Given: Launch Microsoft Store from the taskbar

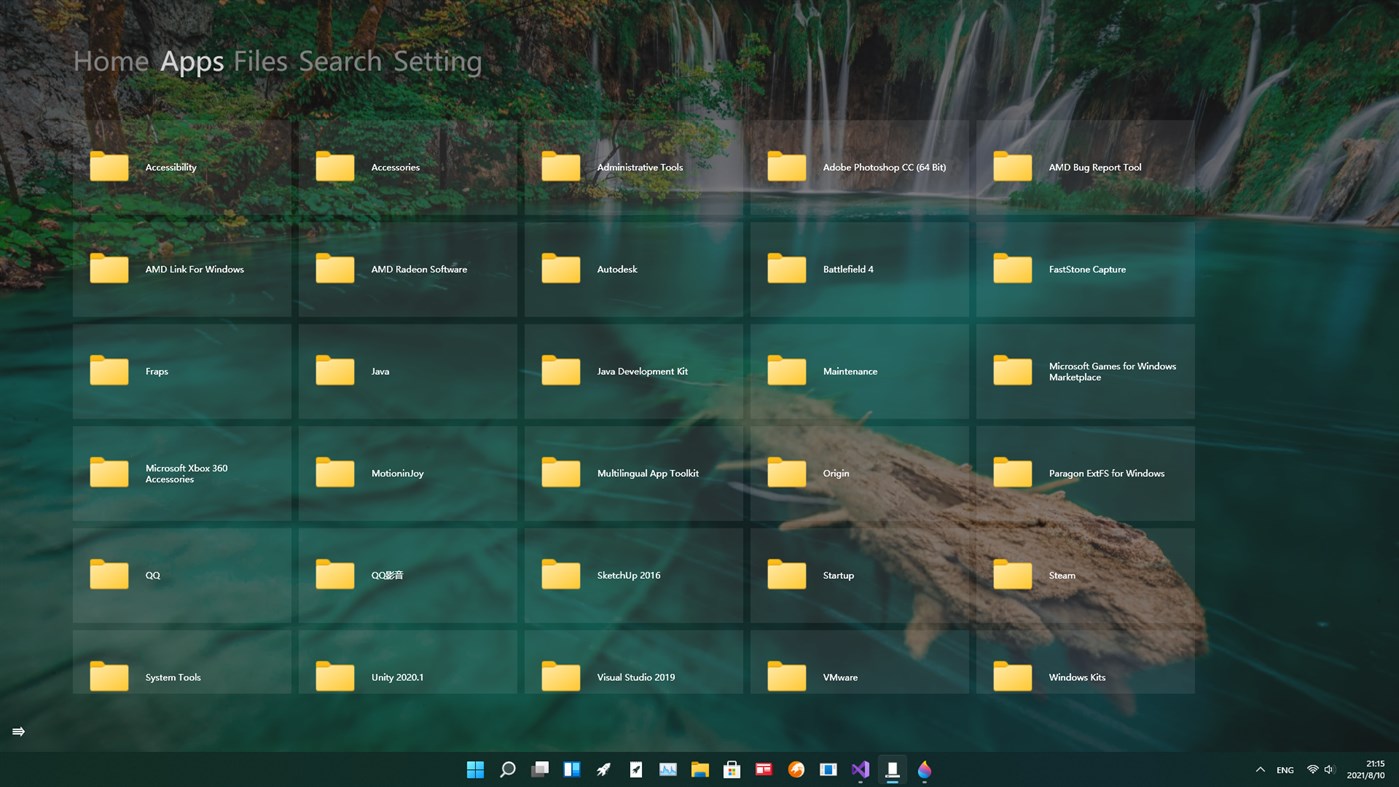Looking at the screenshot, I should click(731, 769).
